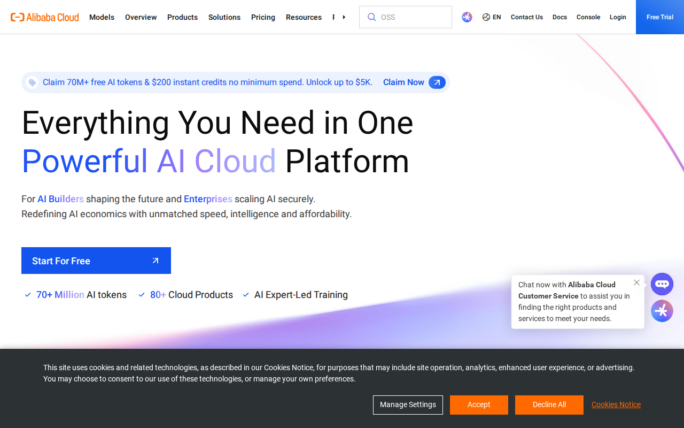Click the purple AI sparkle floating button

pyautogui.click(x=661, y=311)
